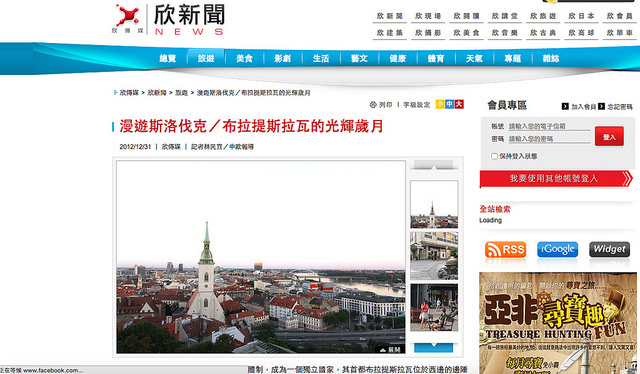Click the Widget badge icon

609,249
